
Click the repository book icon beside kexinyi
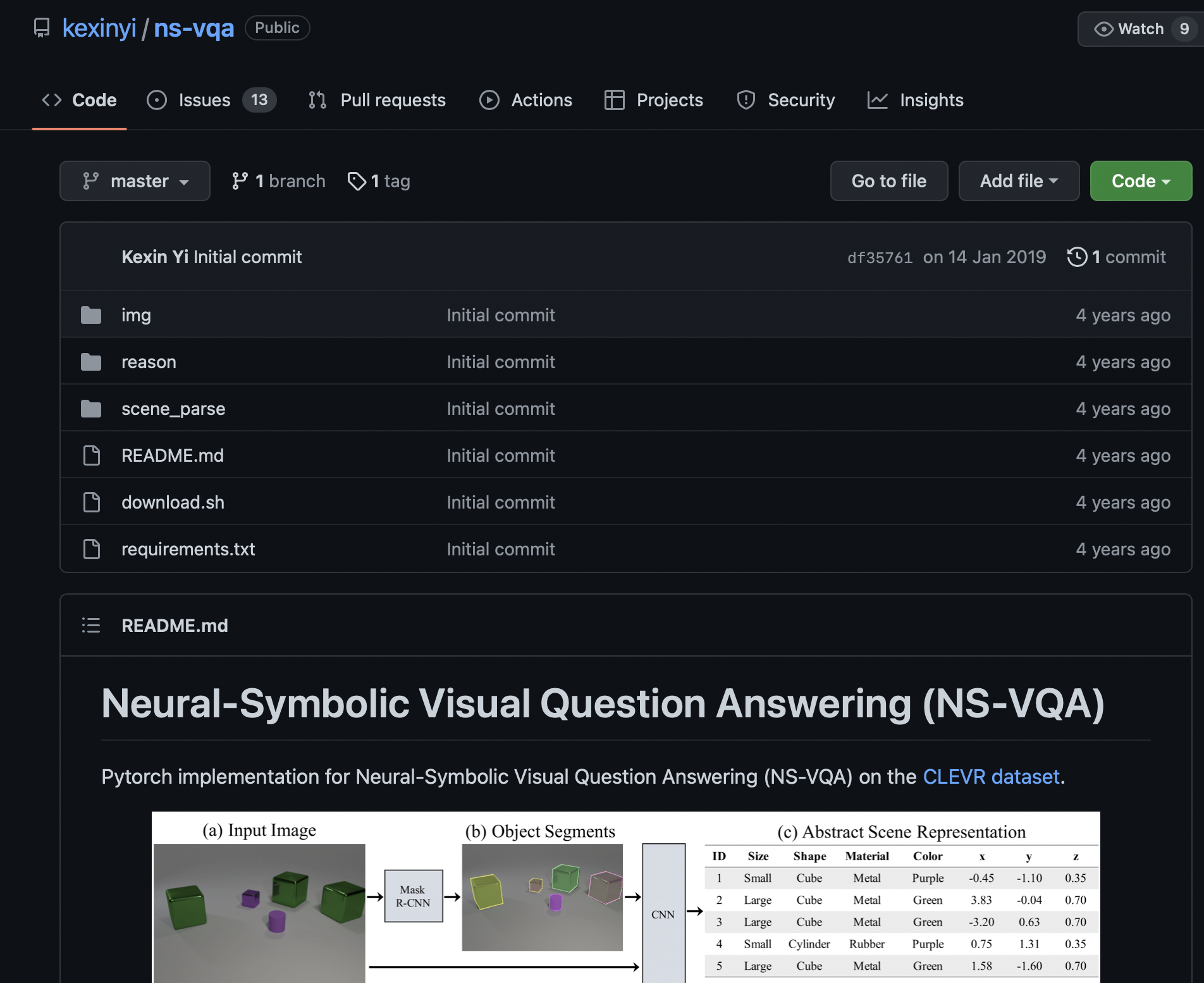pos(42,28)
